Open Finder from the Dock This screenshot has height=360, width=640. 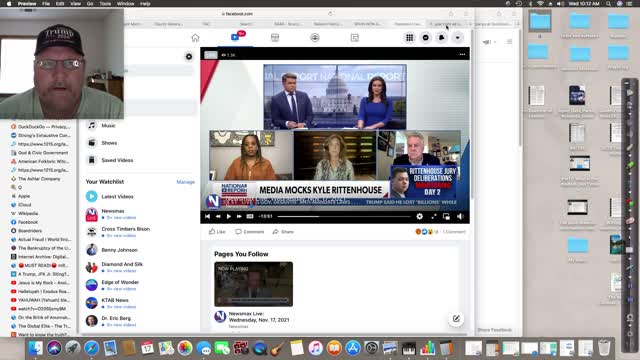[x=36, y=348]
